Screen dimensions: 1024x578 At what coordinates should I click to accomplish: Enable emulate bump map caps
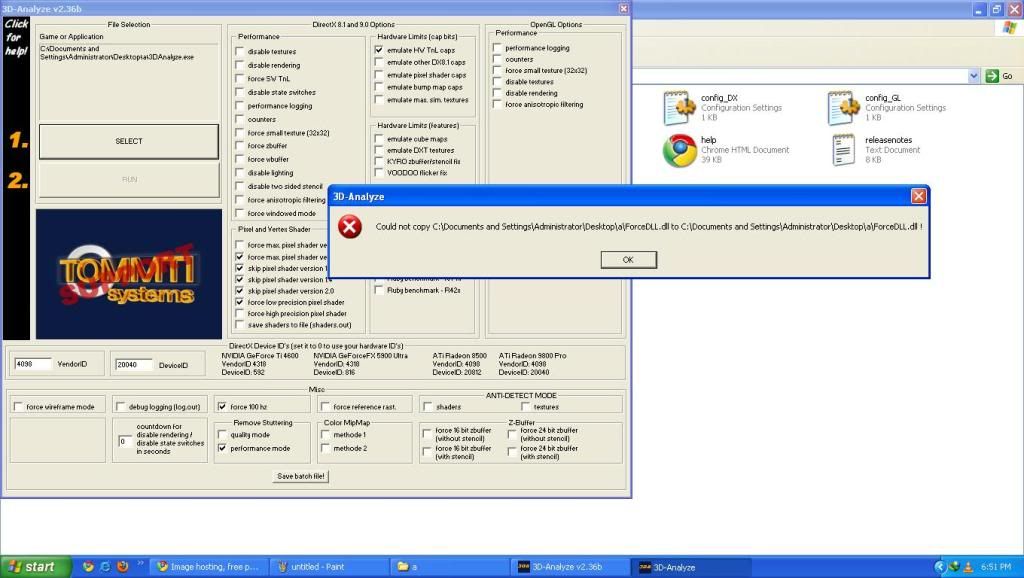coord(379,87)
